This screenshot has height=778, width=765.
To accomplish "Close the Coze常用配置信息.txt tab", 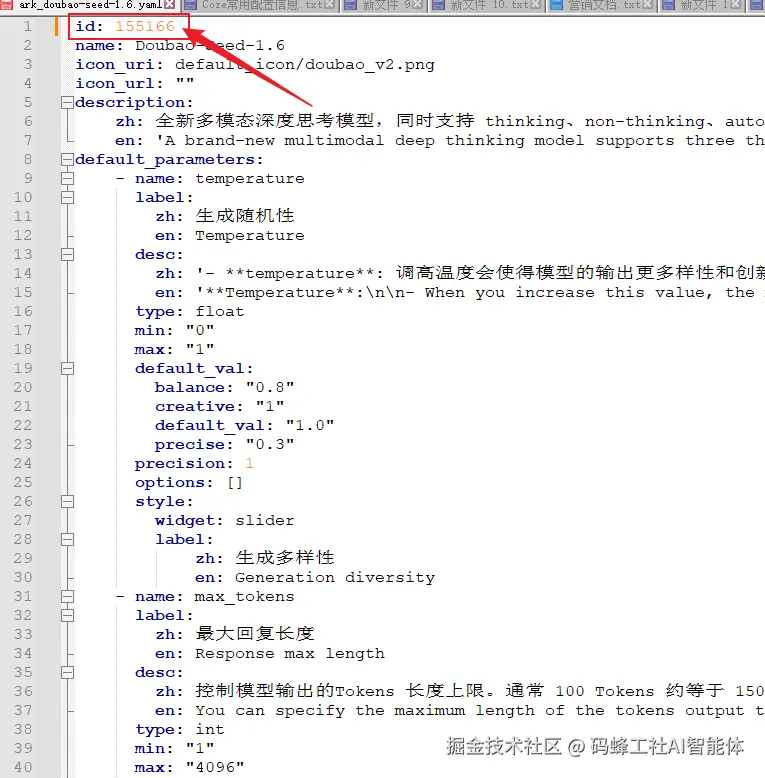I will (x=330, y=5).
